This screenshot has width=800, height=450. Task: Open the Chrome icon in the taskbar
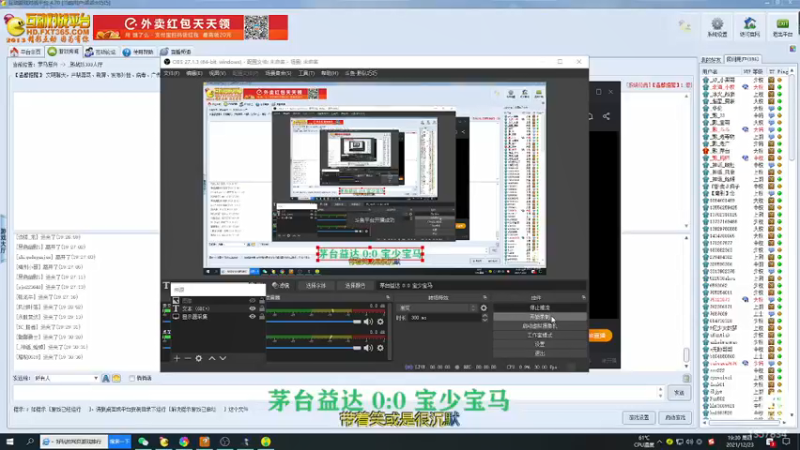click(x=184, y=441)
